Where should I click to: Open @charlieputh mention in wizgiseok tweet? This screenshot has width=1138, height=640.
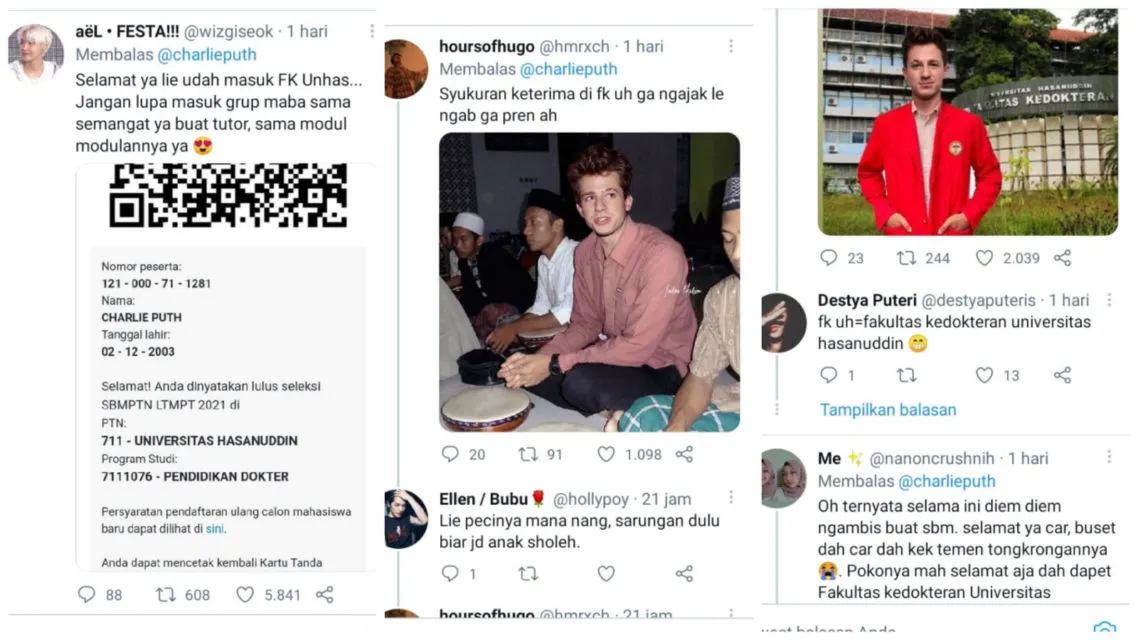point(207,54)
